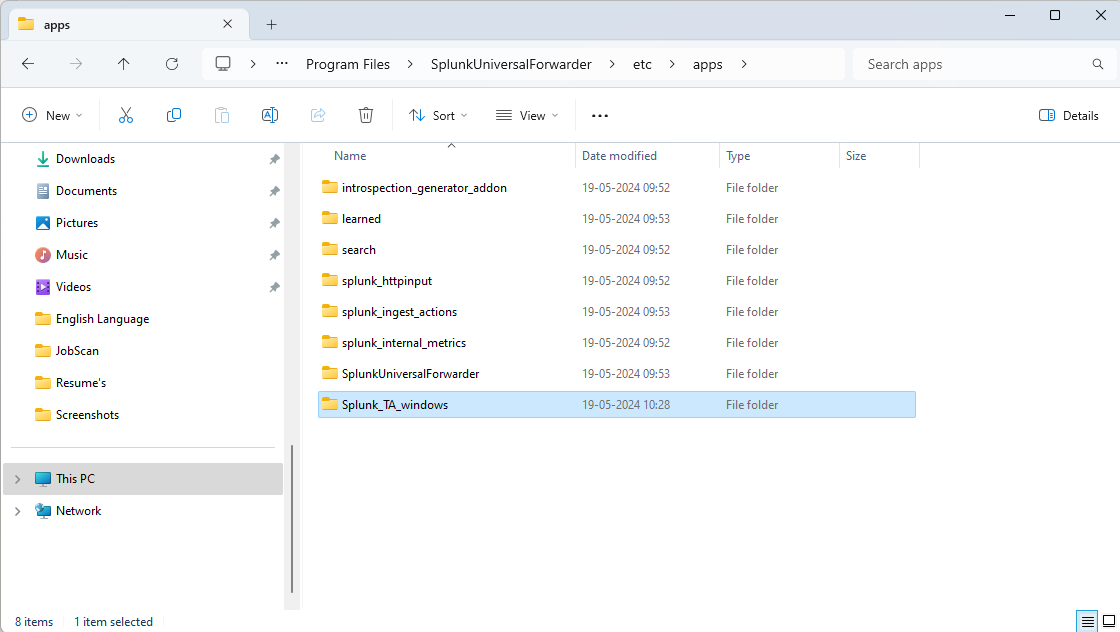Click the Paste clipboard icon
The width and height of the screenshot is (1120, 632).
(x=222, y=115)
